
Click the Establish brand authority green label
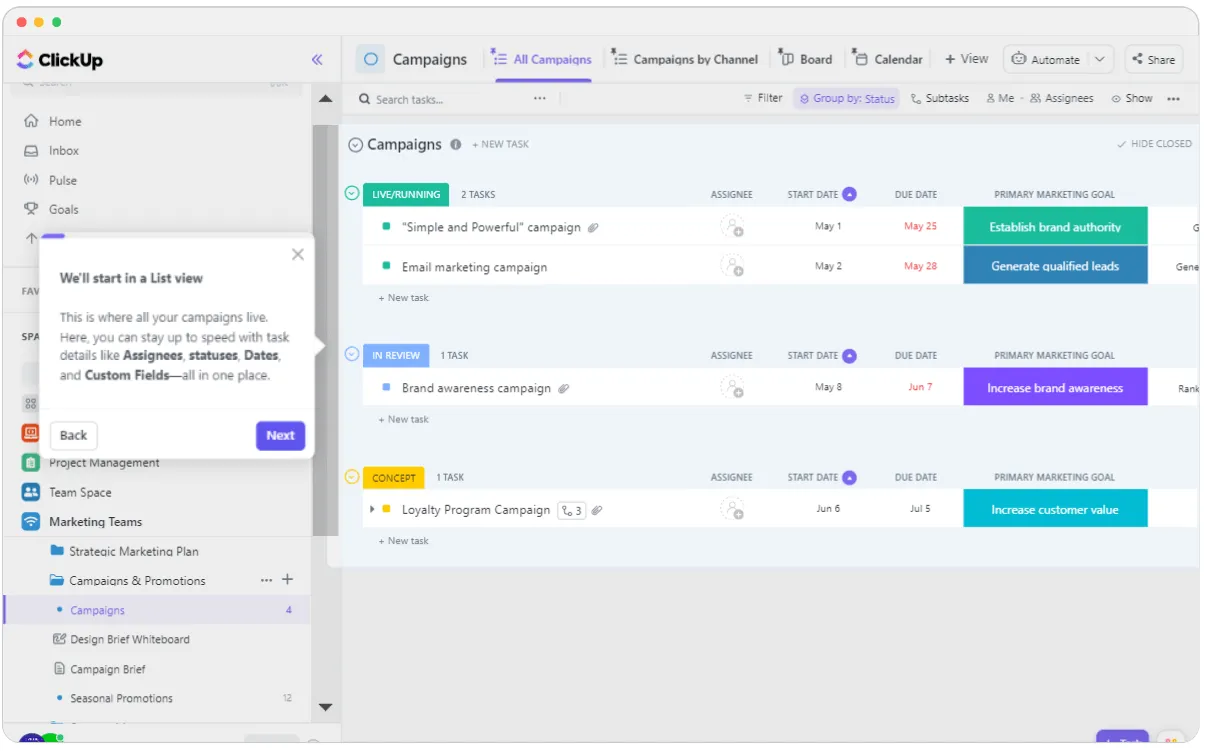[1055, 227]
